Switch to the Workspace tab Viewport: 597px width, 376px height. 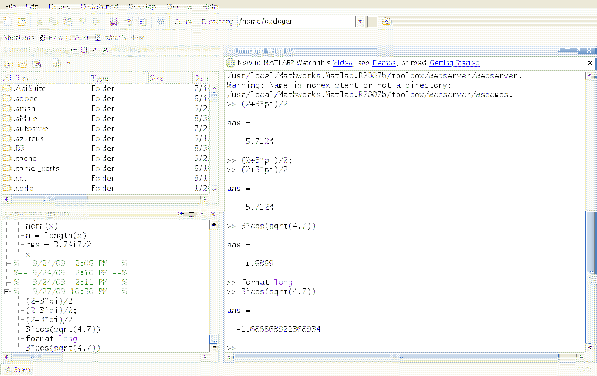[133, 50]
